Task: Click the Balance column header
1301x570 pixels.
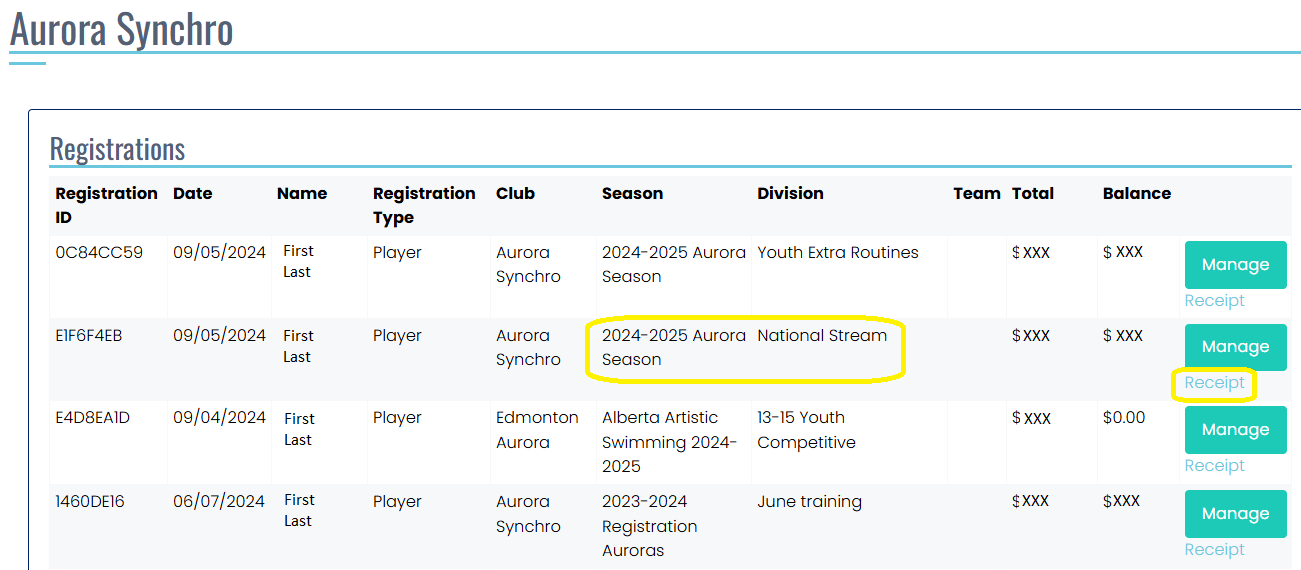Action: 1136,194
